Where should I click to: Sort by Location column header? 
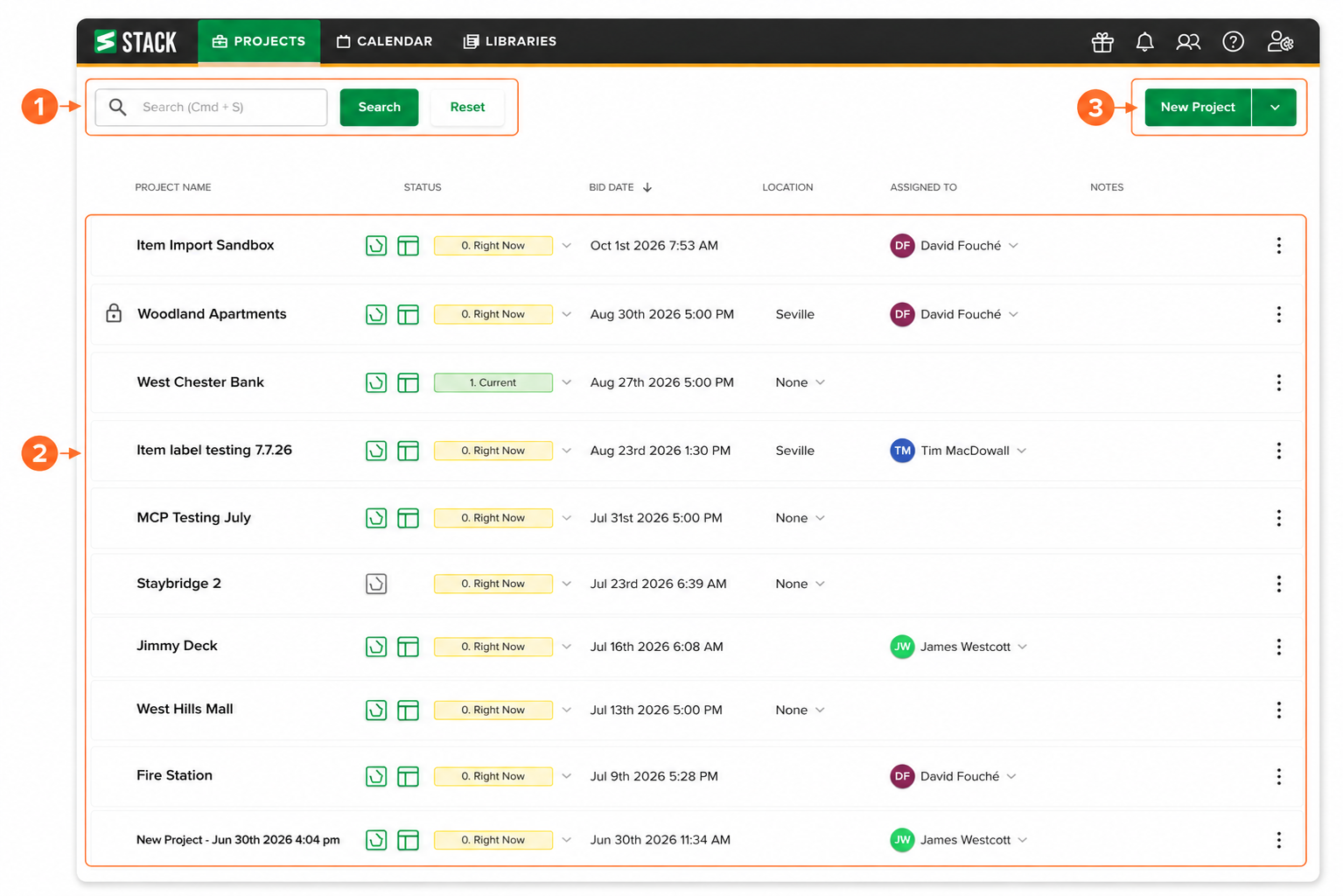(787, 187)
